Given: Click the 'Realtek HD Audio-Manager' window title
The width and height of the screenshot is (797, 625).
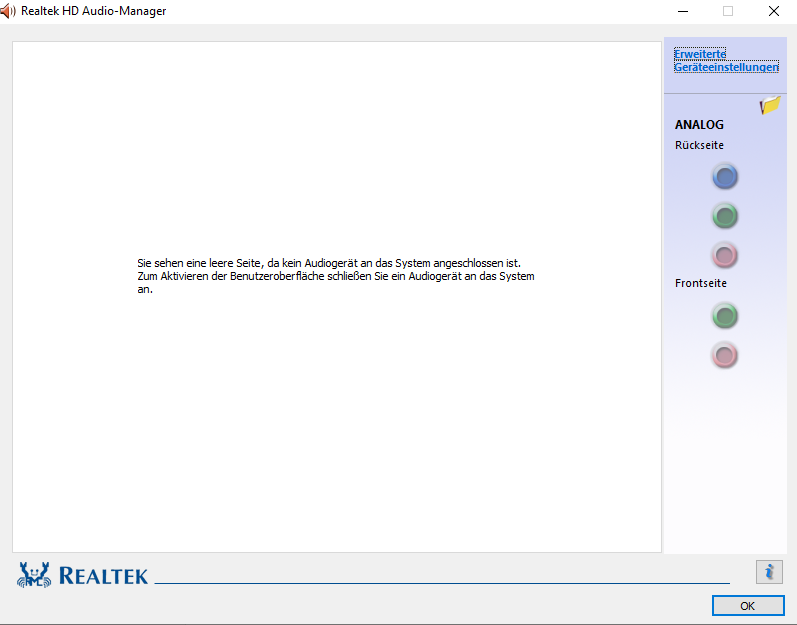Looking at the screenshot, I should (94, 11).
